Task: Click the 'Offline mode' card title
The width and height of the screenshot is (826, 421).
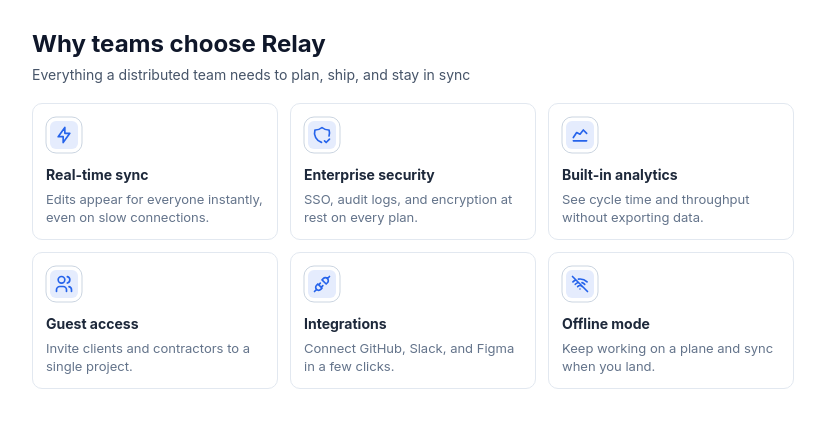Action: 606,324
